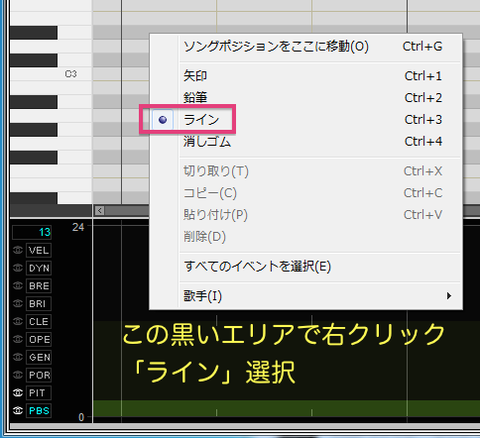Toggle the eye icon beside DYN
The image size is (480, 438).
pos(18,268)
